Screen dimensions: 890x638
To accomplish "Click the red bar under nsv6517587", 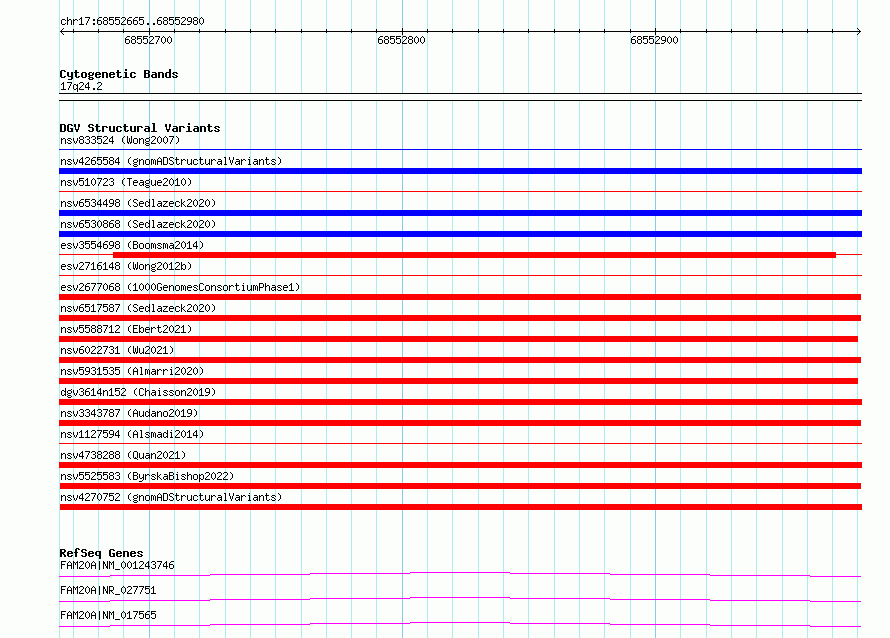I will [460, 318].
